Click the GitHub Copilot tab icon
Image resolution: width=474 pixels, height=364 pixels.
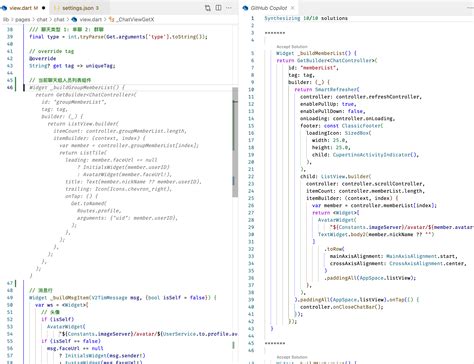[246, 8]
